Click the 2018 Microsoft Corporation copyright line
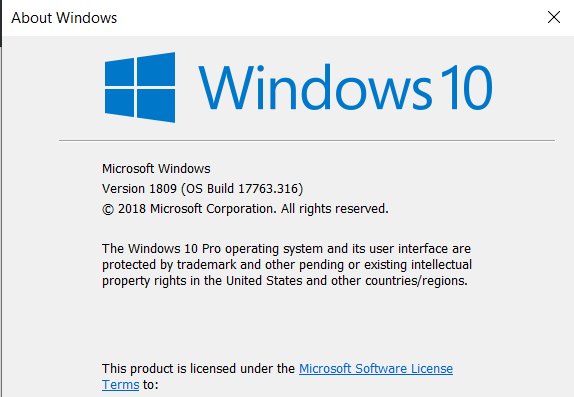This screenshot has height=397, width=574. click(x=245, y=209)
